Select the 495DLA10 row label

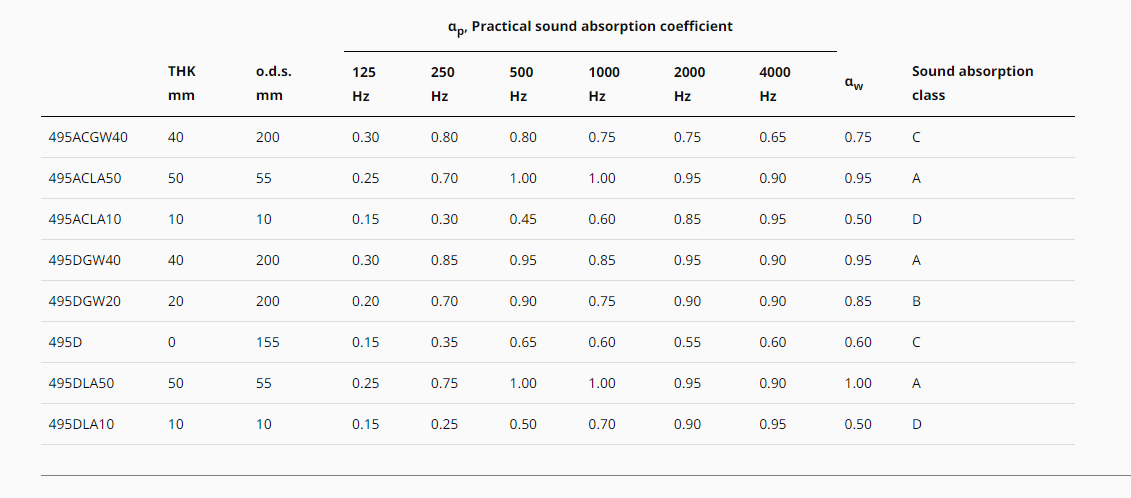coord(81,425)
